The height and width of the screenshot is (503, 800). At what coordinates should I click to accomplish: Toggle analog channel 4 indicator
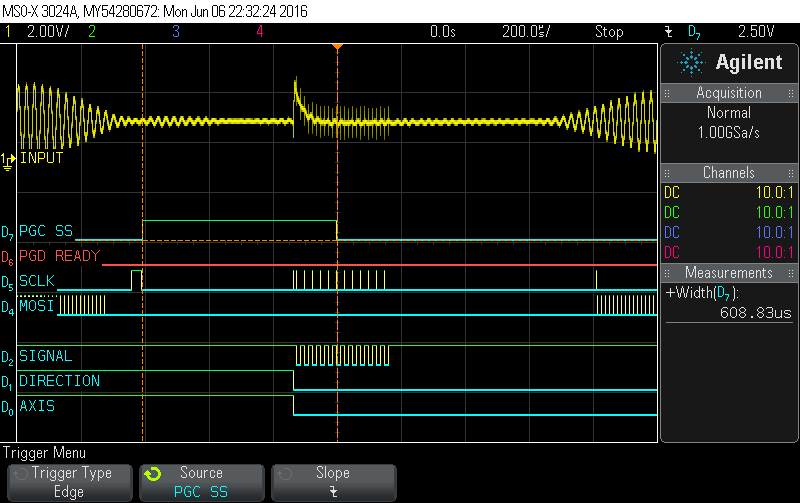pos(260,32)
